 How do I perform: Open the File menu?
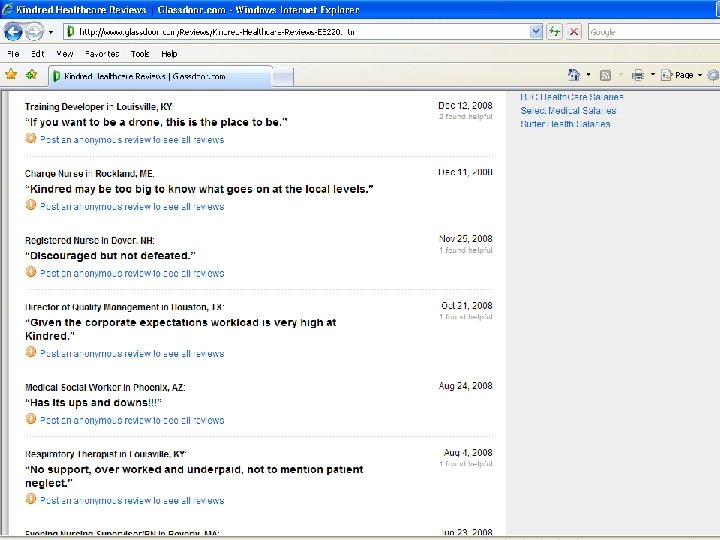point(13,54)
